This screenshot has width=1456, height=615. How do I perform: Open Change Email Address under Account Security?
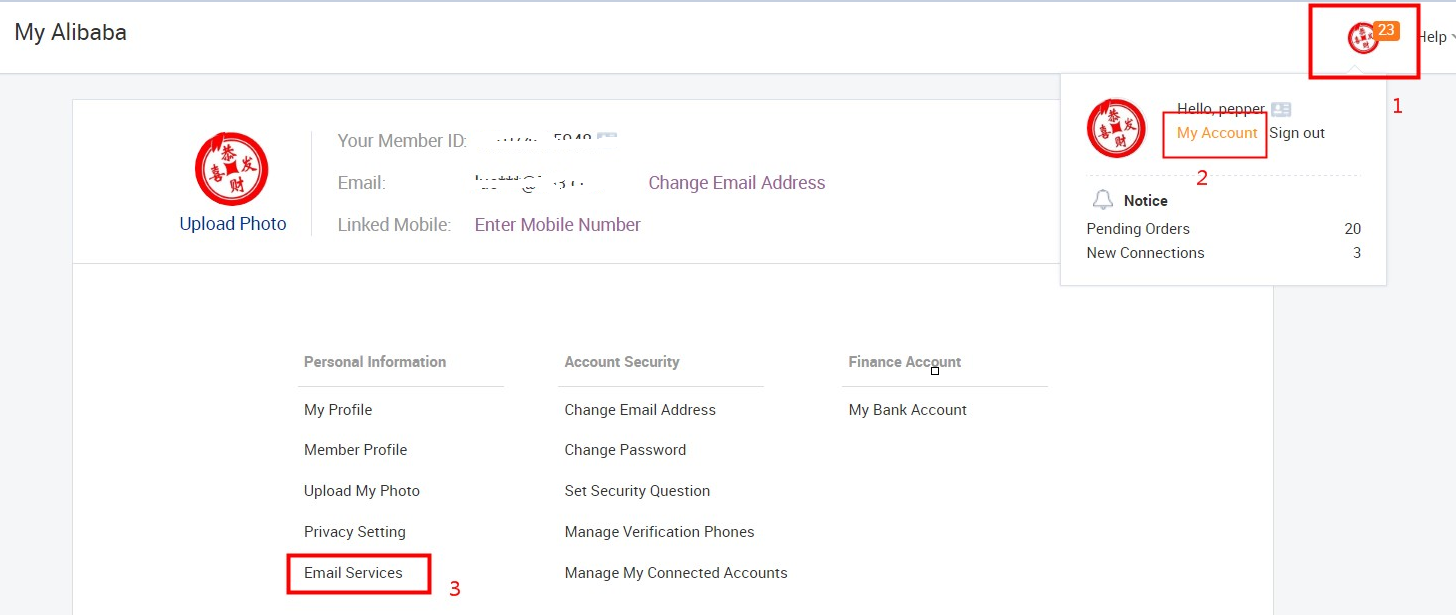click(x=640, y=410)
